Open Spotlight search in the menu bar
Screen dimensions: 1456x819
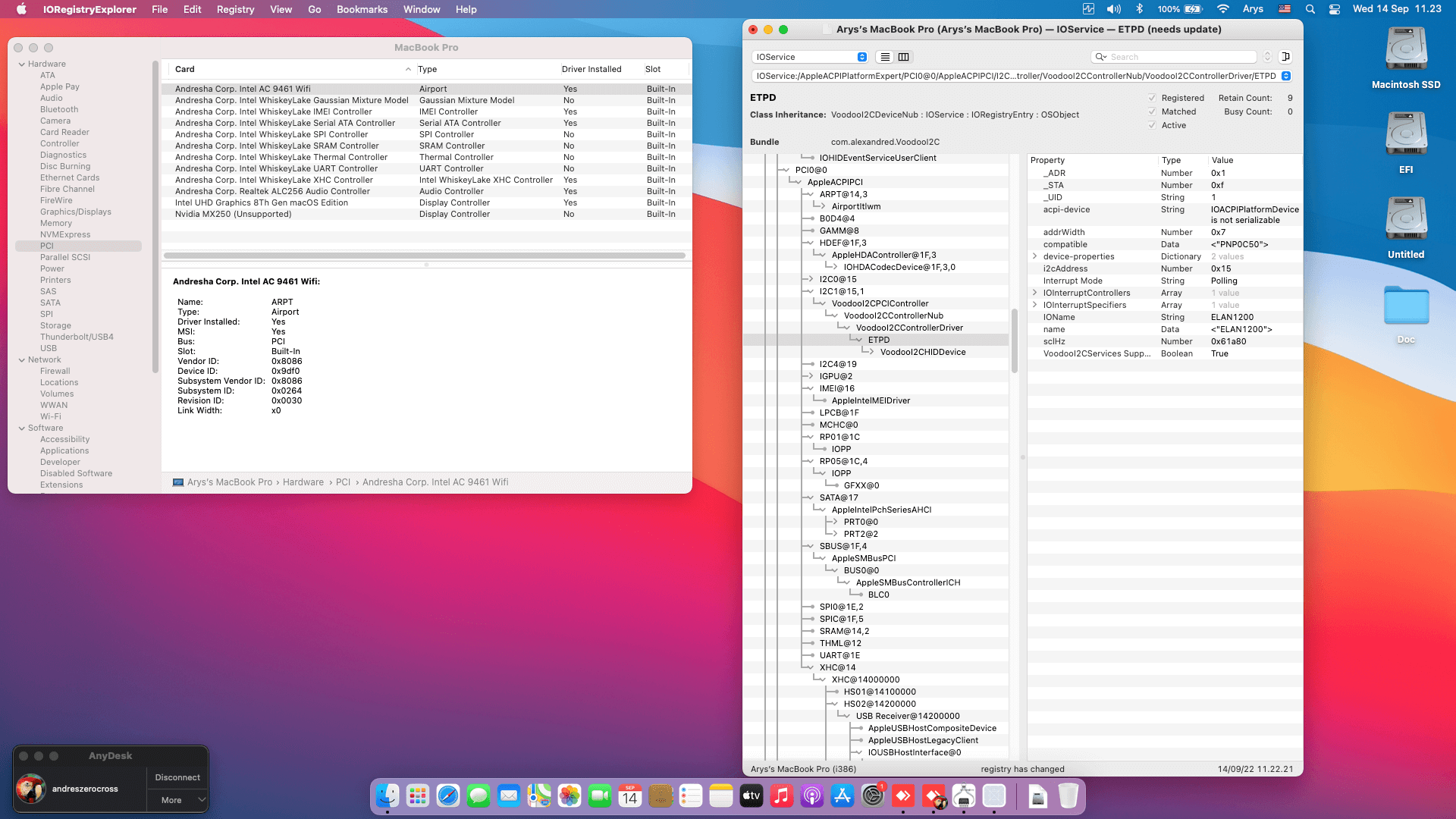click(x=1310, y=9)
